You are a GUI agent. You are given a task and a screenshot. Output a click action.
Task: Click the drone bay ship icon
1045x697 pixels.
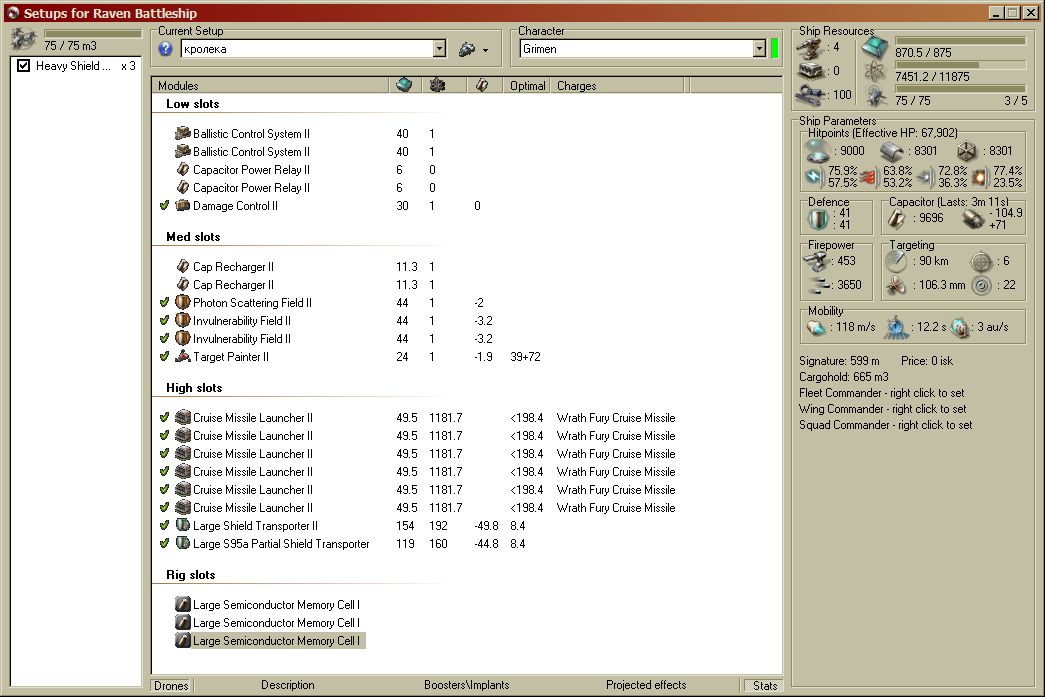pyautogui.click(x=24, y=40)
